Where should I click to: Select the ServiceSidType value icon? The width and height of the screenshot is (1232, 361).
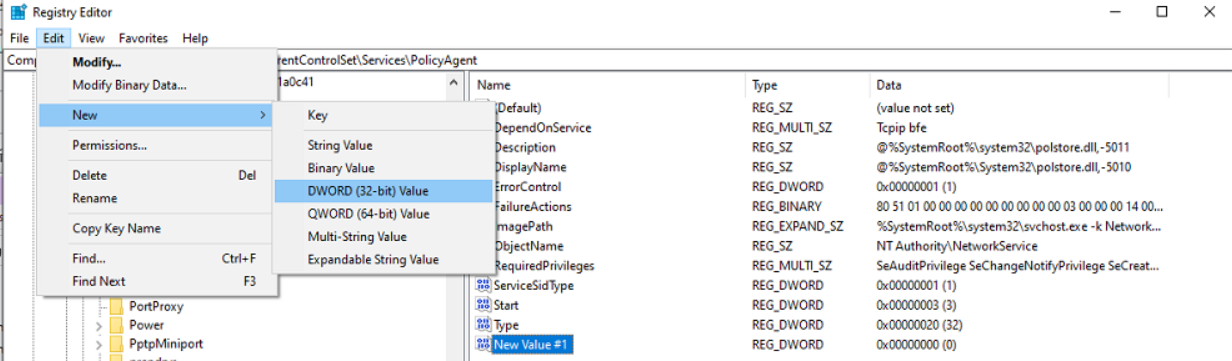[x=484, y=285]
